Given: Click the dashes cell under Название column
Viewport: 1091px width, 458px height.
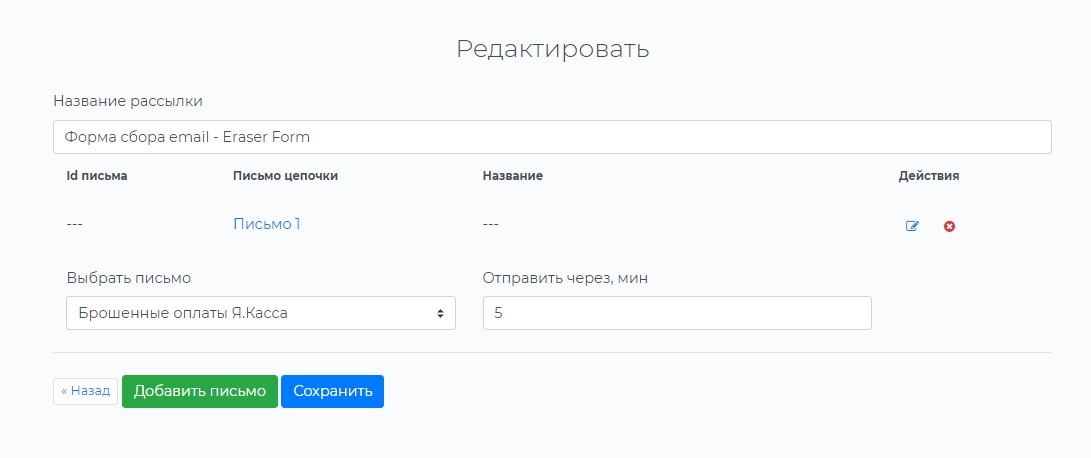Looking at the screenshot, I should point(490,224).
